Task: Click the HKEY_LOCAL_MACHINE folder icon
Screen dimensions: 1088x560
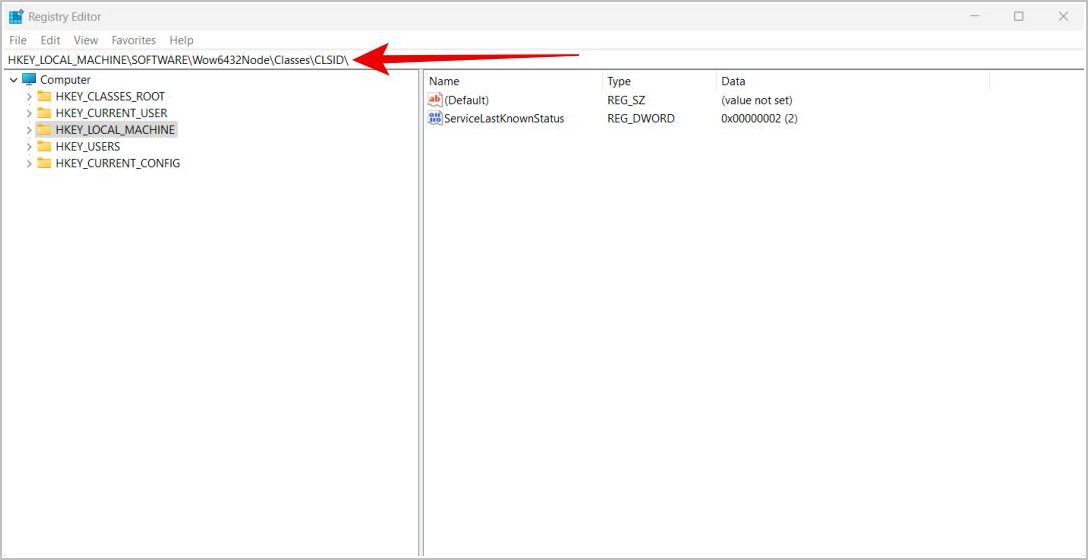Action: (x=44, y=130)
